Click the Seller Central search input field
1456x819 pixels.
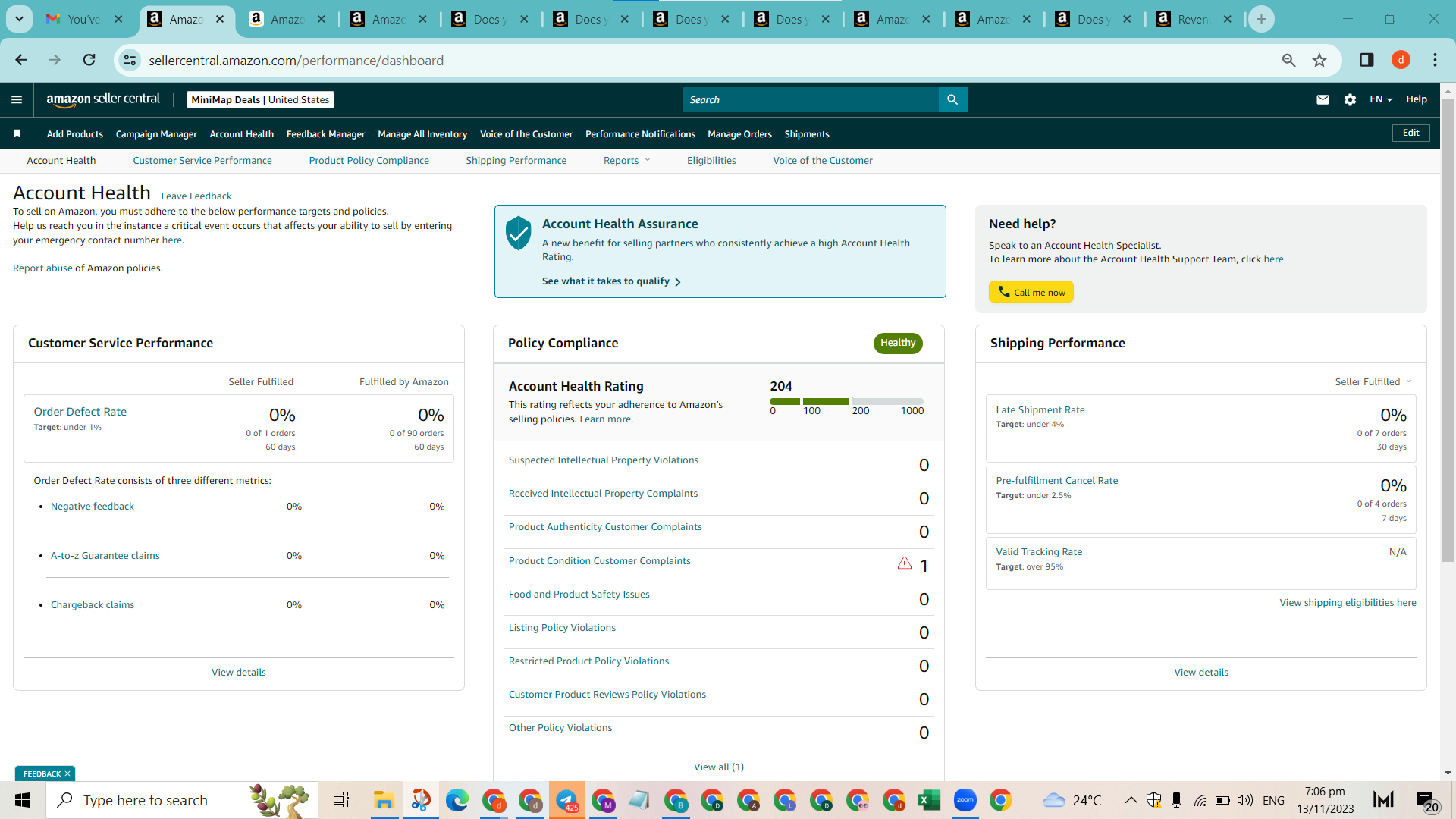click(x=811, y=99)
